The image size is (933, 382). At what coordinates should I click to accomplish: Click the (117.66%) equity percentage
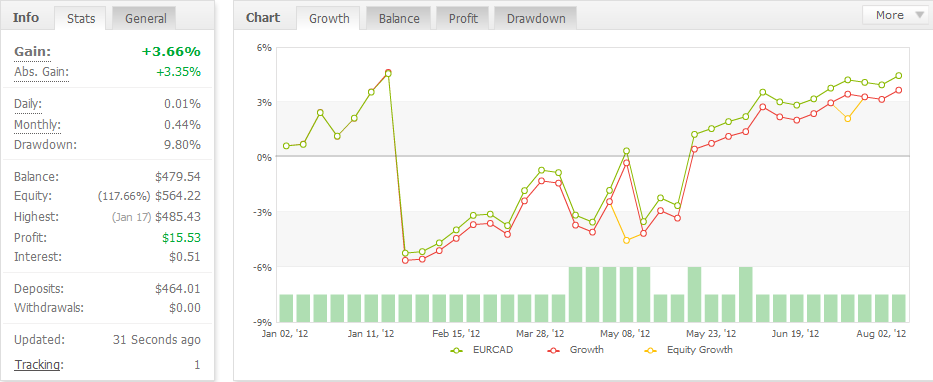[124, 196]
